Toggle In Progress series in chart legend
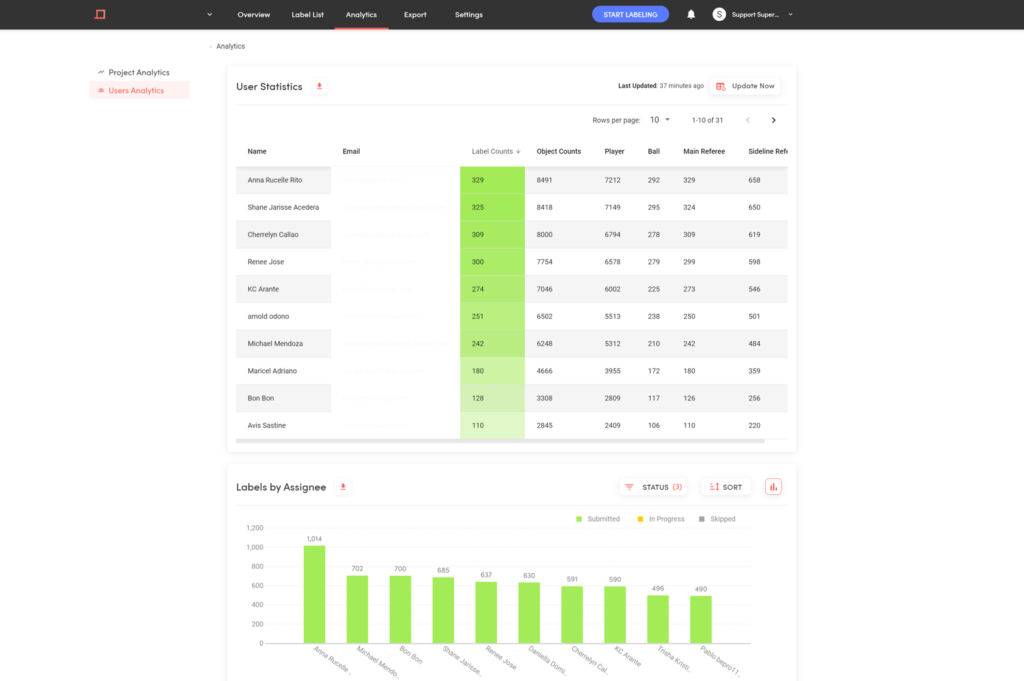The image size is (1024, 681). (660, 519)
